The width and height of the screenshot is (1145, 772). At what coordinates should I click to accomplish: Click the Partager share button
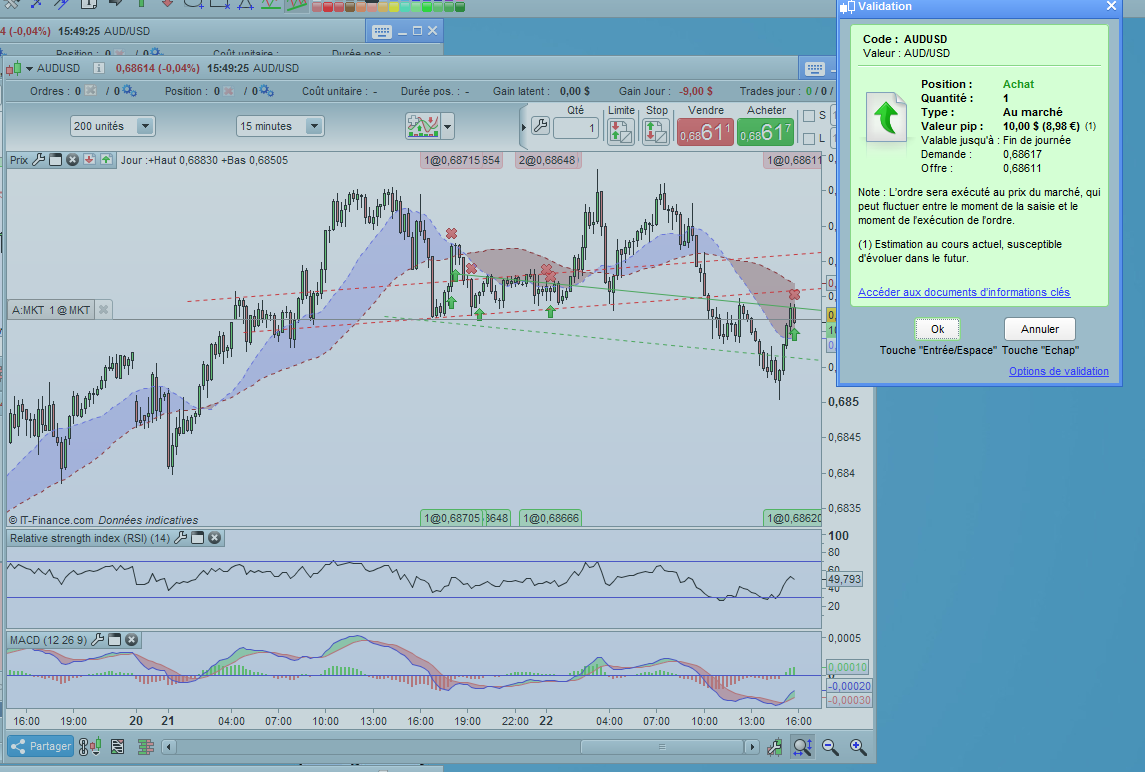click(40, 746)
